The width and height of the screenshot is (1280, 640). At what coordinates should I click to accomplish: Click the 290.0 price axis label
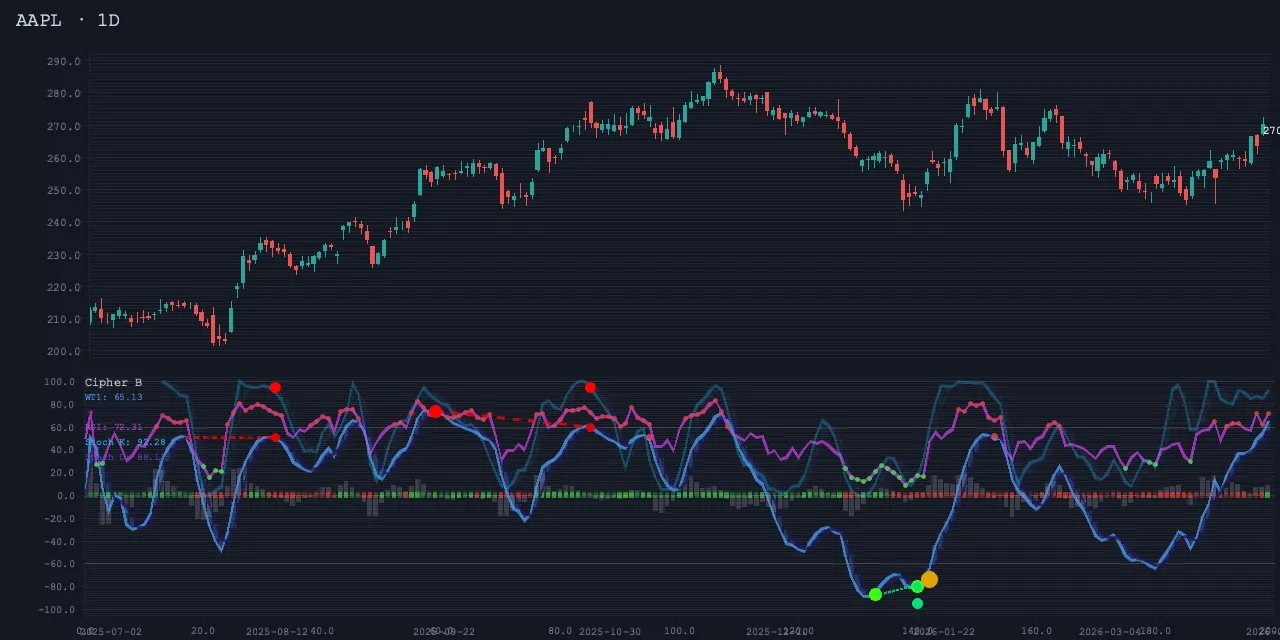pos(63,62)
